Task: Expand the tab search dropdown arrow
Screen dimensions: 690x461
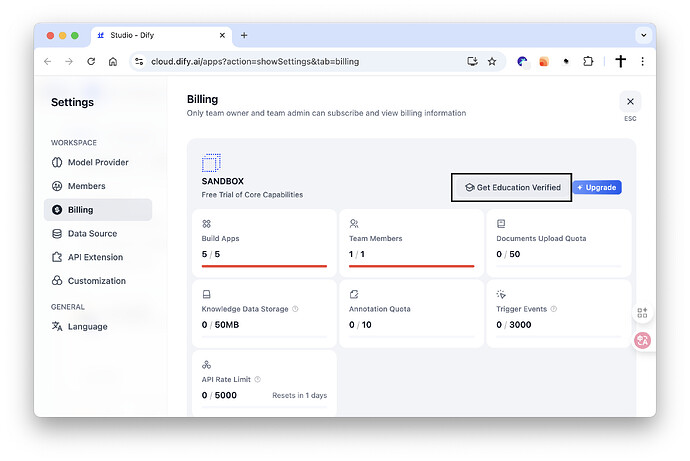Action: click(x=642, y=35)
